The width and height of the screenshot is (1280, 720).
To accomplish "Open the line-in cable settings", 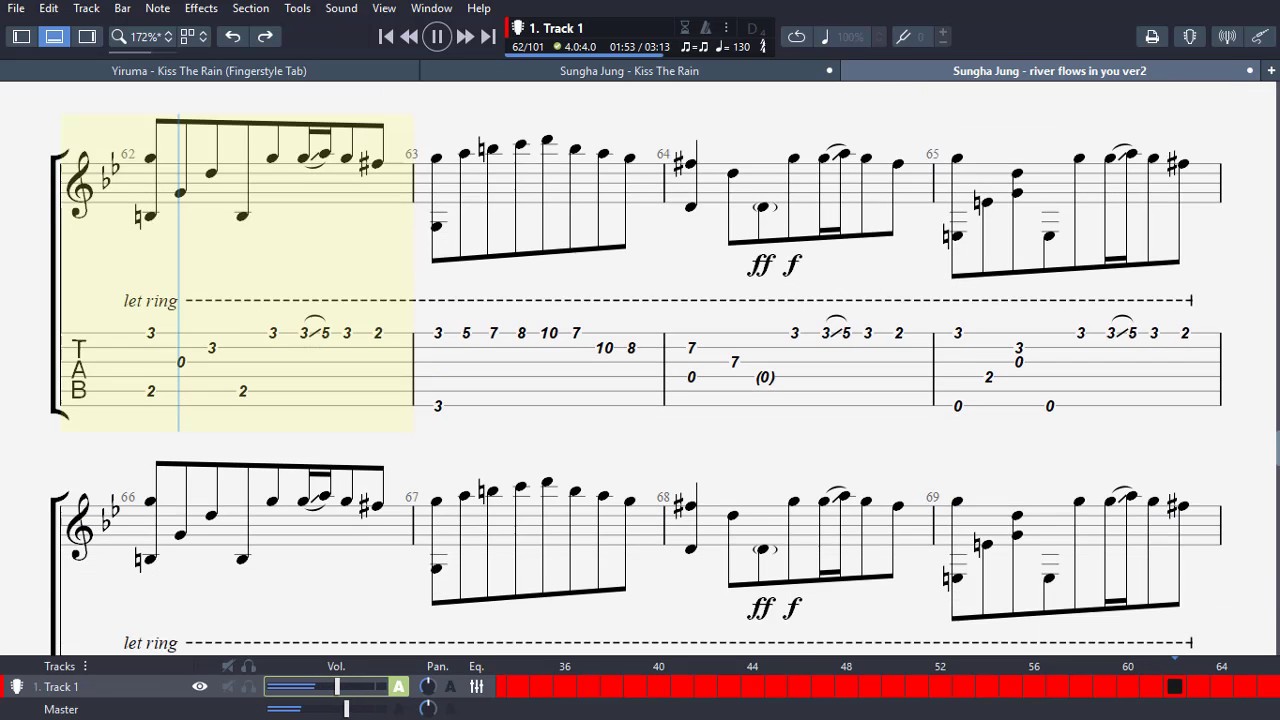I will point(1260,36).
